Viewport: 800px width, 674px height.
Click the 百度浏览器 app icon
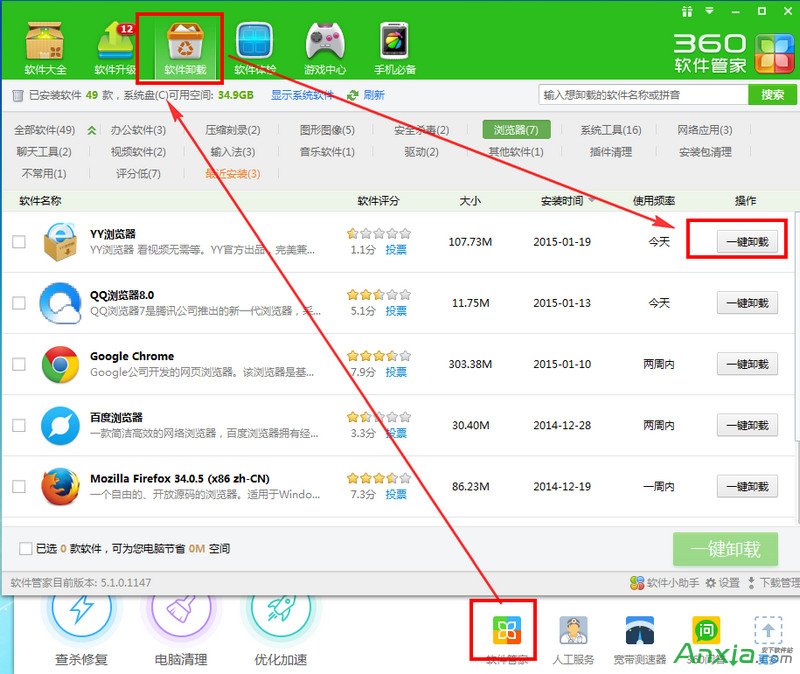click(60, 426)
